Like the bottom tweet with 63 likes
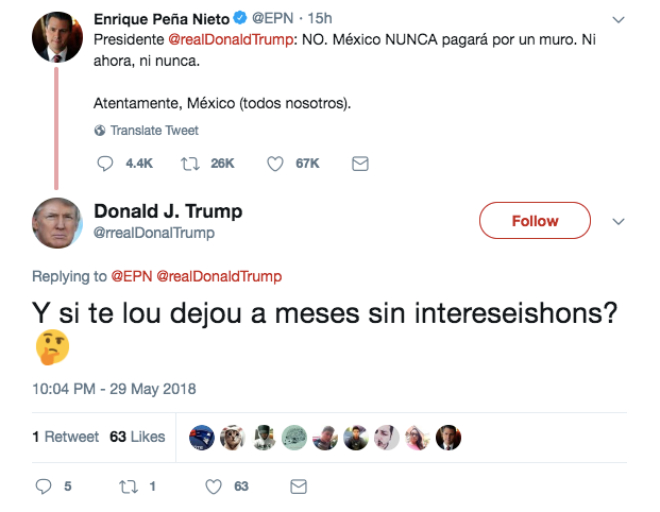This screenshot has width=660, height=512. point(213,487)
